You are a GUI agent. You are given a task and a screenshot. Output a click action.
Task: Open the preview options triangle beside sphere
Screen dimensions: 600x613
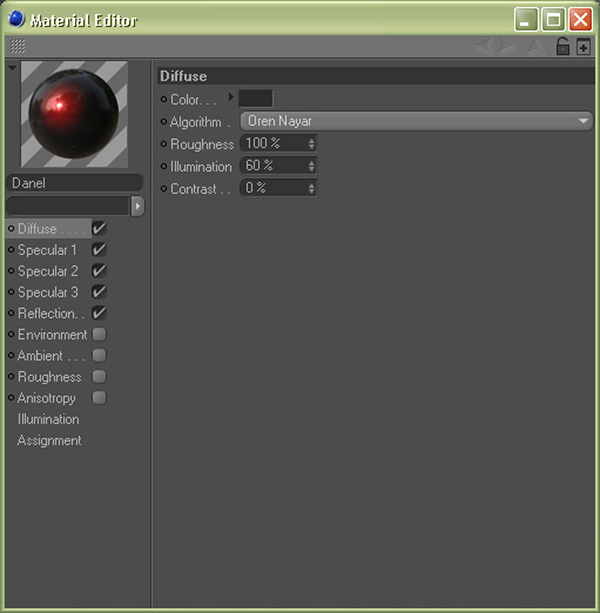click(12, 68)
